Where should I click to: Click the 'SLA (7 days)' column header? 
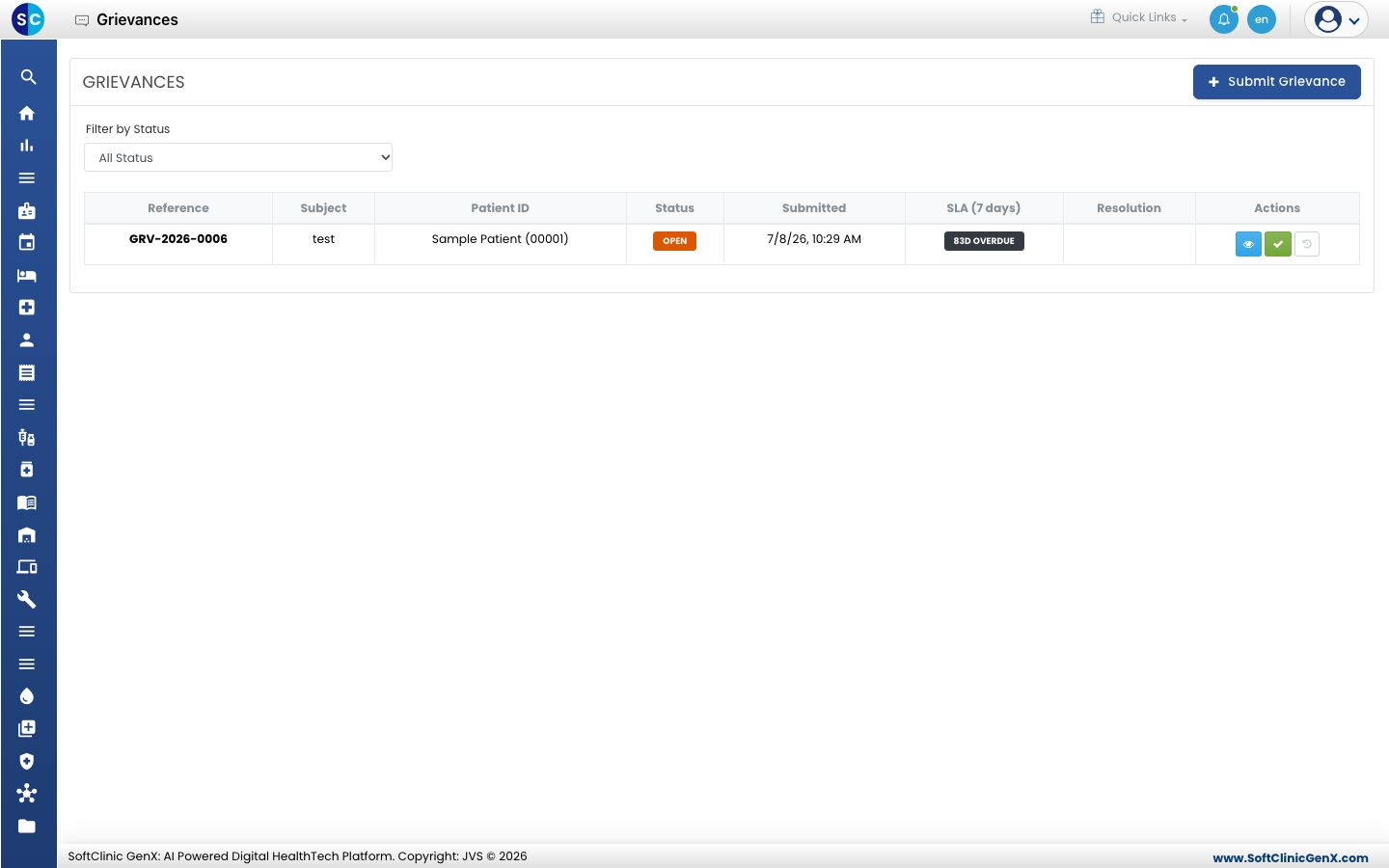point(984,208)
